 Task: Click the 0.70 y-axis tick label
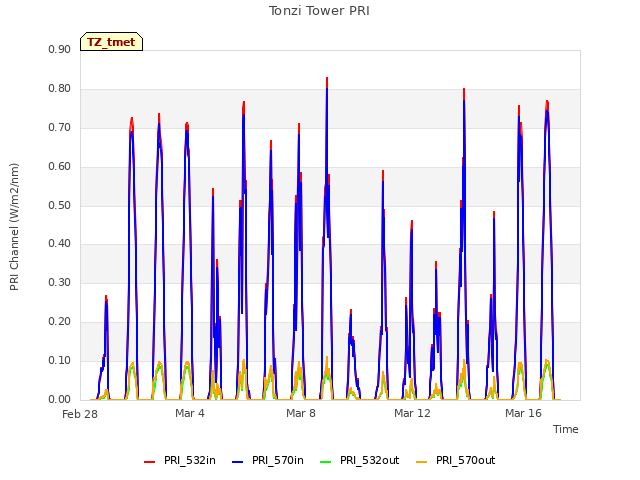60,127
